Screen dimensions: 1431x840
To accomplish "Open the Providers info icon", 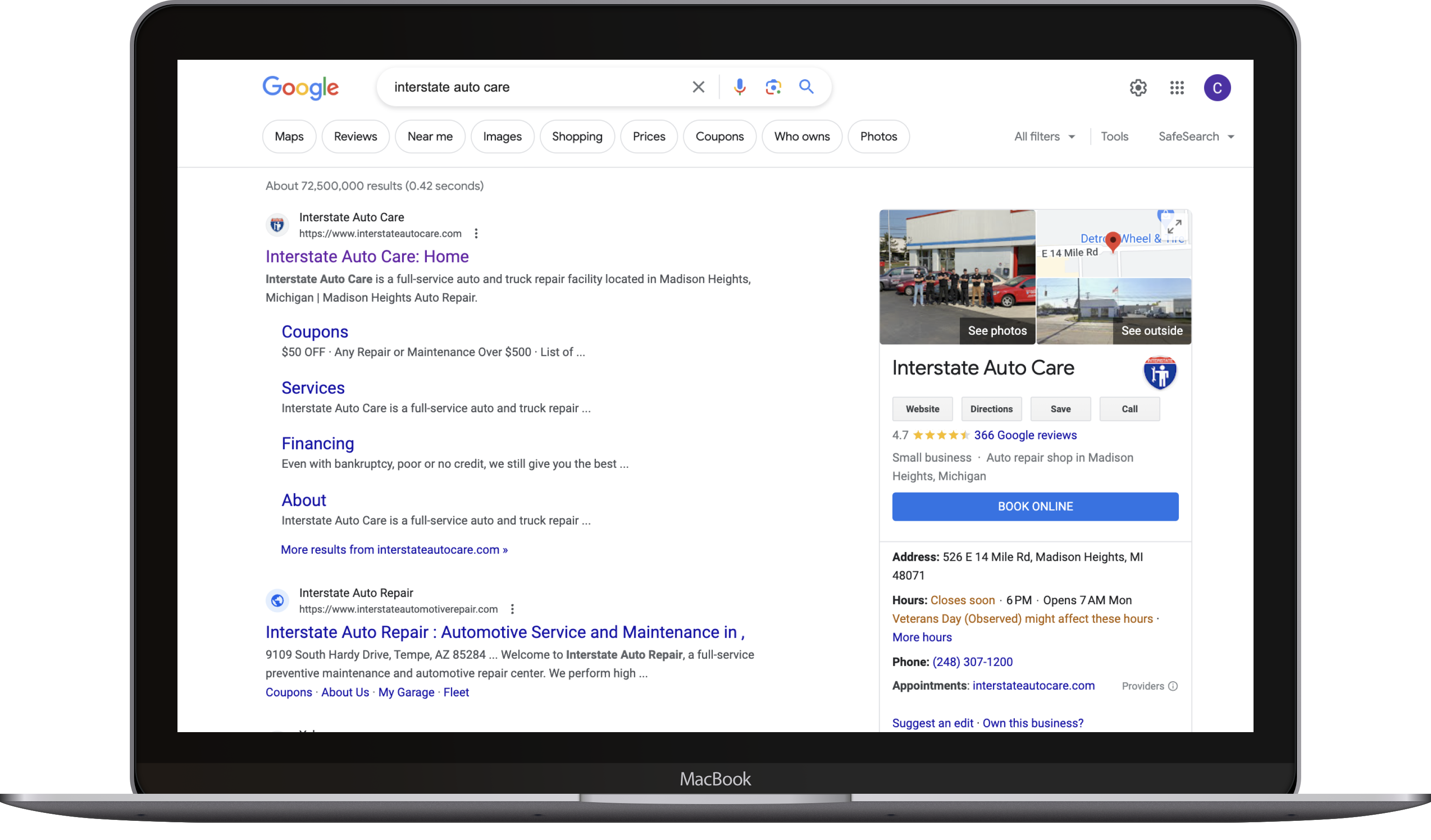I will 1173,686.
